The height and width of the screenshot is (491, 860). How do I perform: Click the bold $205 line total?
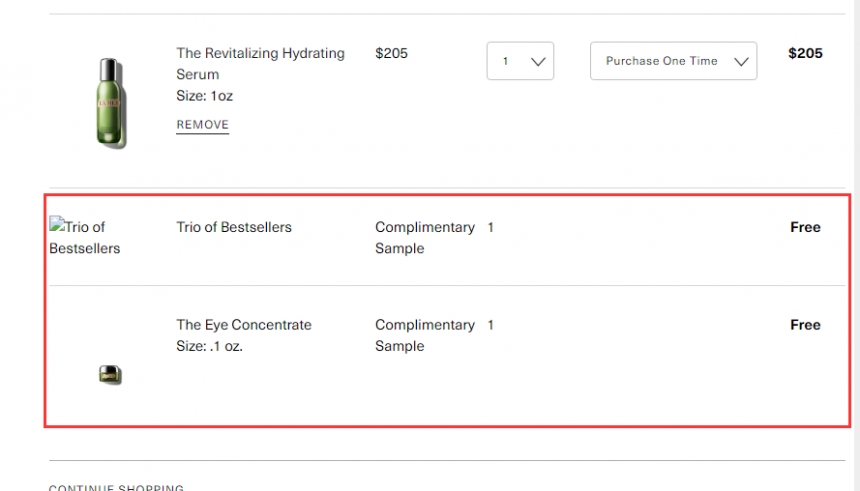tap(805, 53)
